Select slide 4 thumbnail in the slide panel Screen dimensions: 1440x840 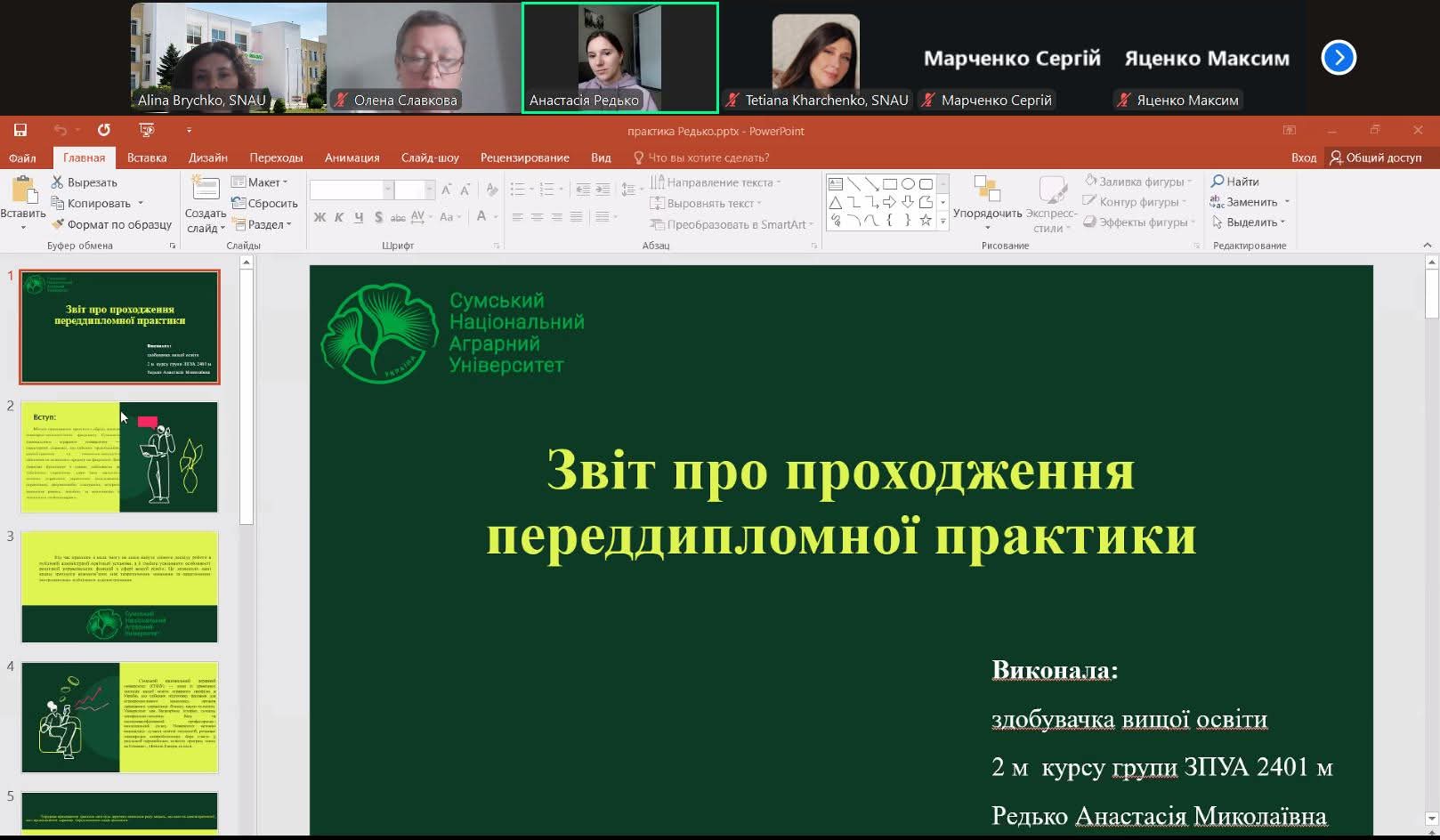[x=119, y=717]
